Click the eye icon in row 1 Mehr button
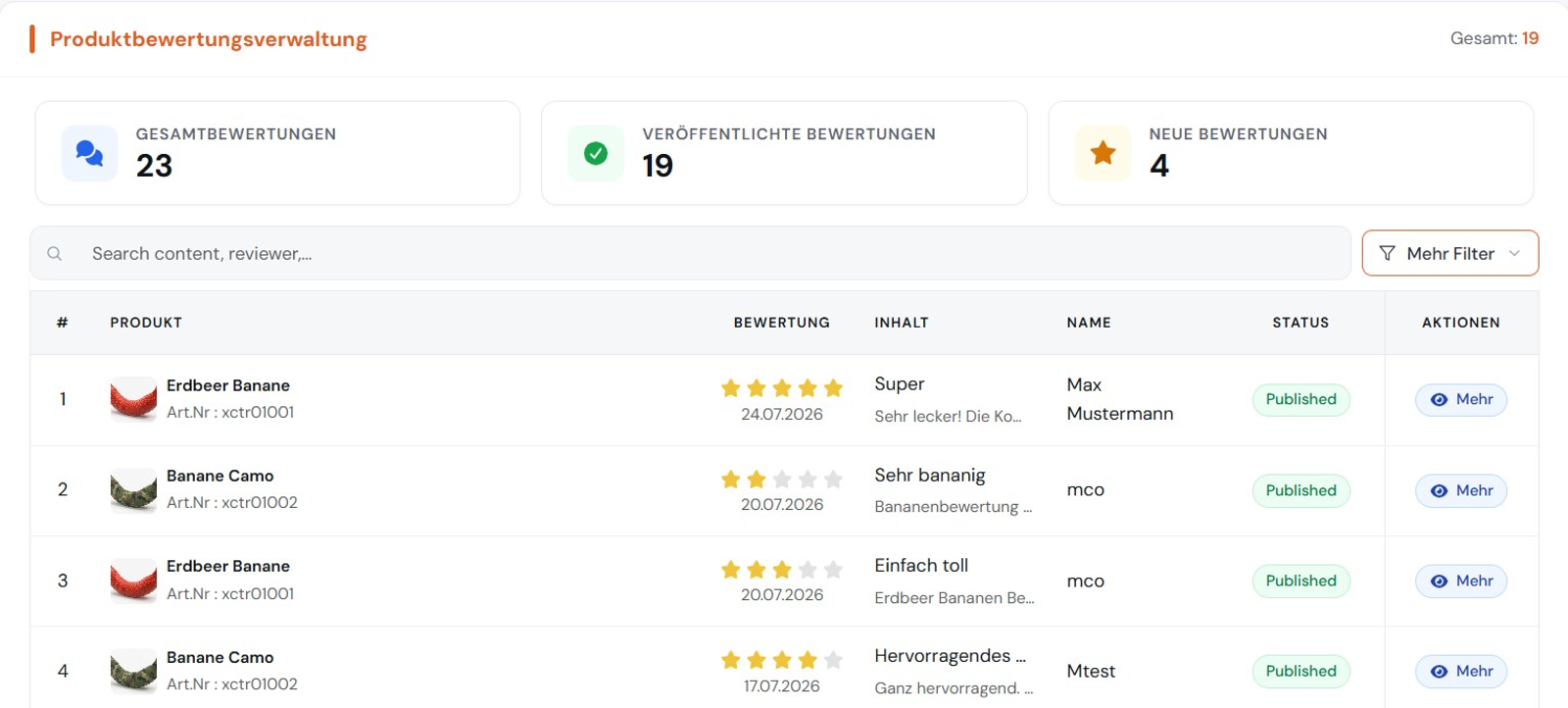This screenshot has height=708, width=1568. pyautogui.click(x=1439, y=400)
